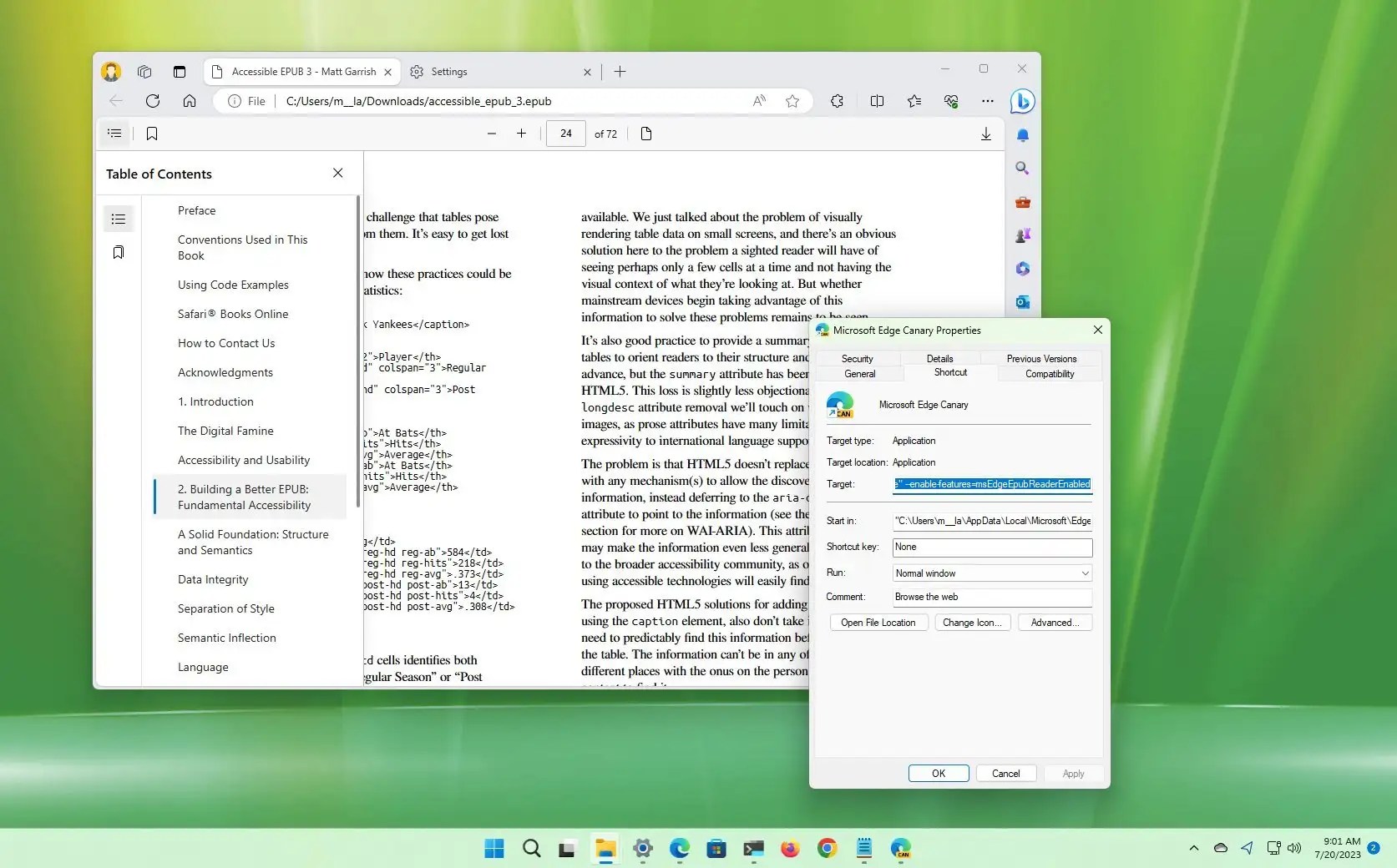This screenshot has width=1397, height=868.
Task: Edit the page number field showing 24
Action: pos(565,134)
